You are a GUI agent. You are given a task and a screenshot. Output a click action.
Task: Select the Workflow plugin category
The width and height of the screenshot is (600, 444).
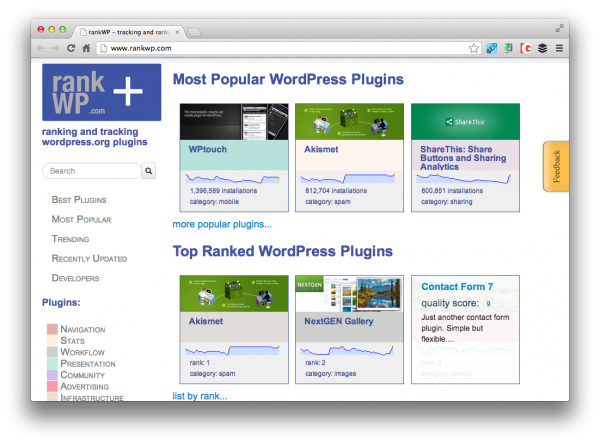82,352
